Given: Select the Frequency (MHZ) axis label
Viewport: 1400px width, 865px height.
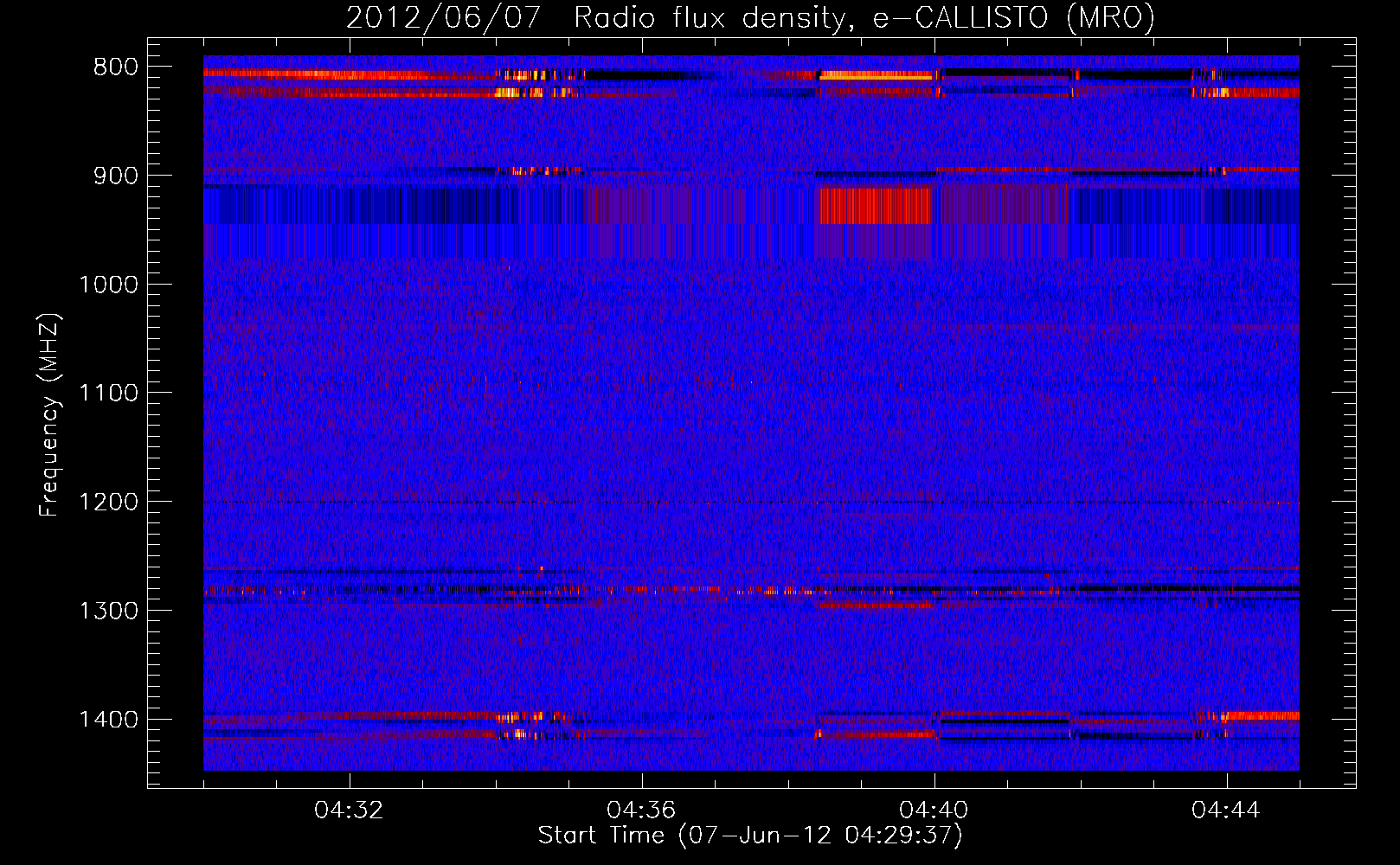Looking at the screenshot, I should tap(49, 415).
